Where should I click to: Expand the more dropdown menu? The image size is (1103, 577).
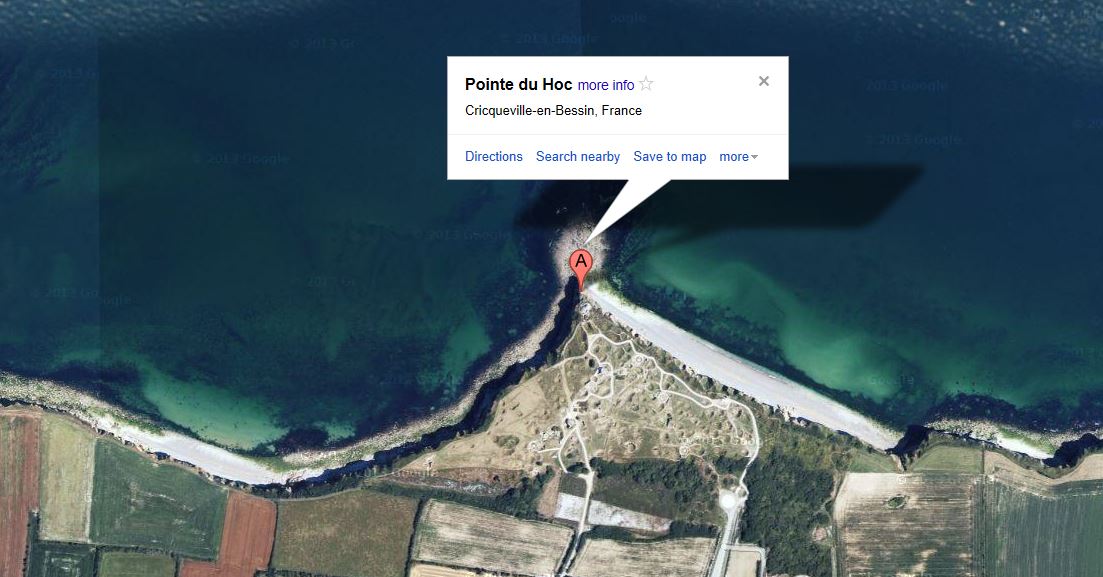[738, 157]
